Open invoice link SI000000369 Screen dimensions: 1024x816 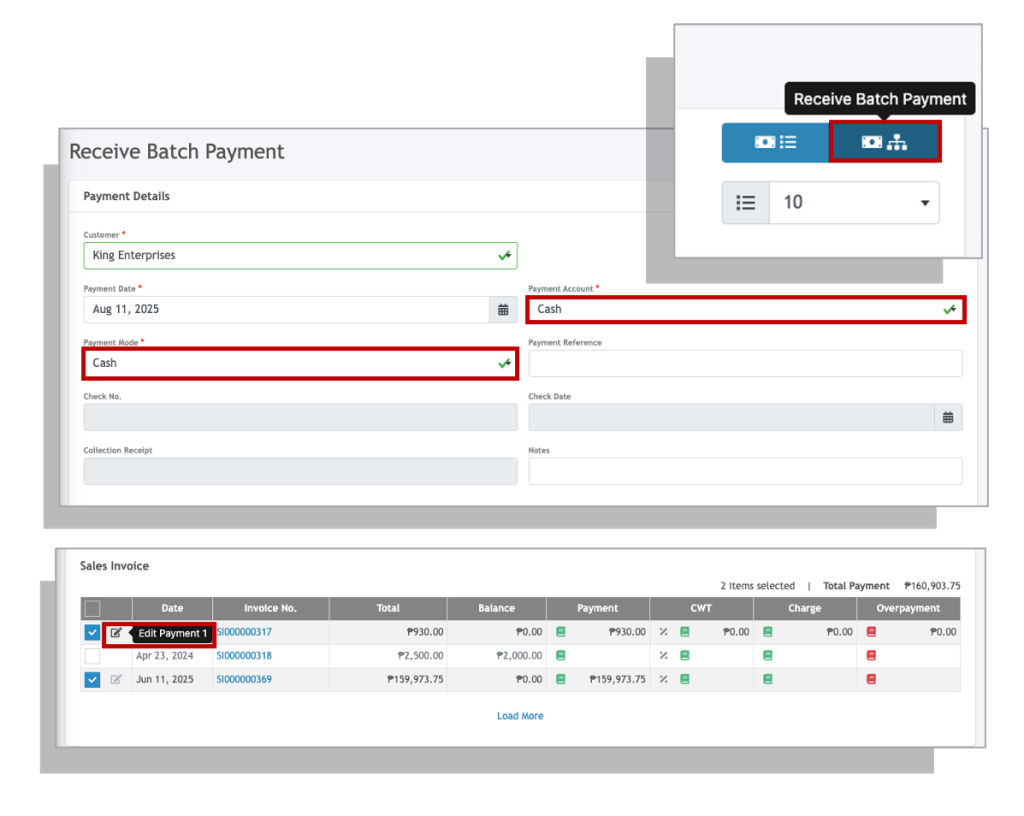coord(244,679)
